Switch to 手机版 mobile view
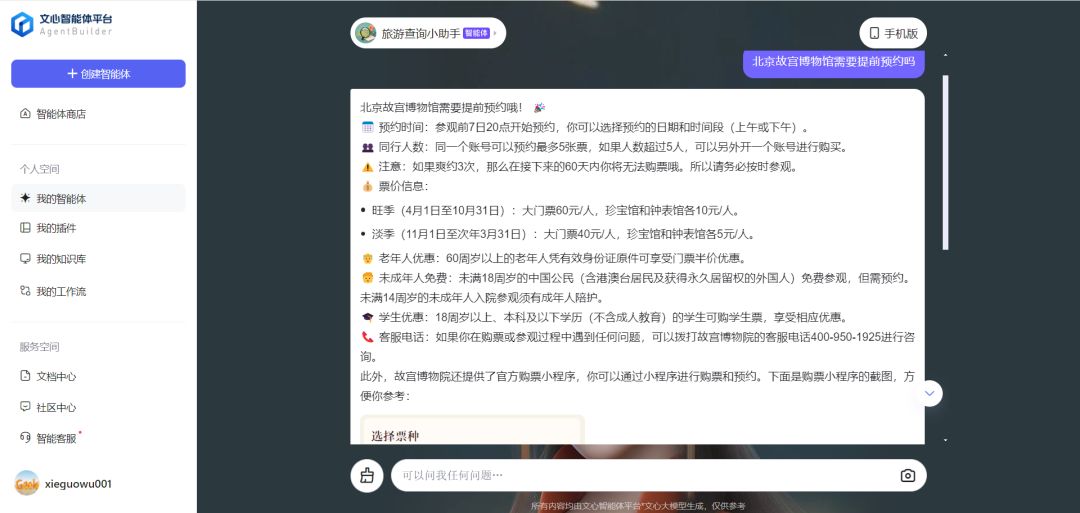The image size is (1080, 513). click(x=893, y=33)
